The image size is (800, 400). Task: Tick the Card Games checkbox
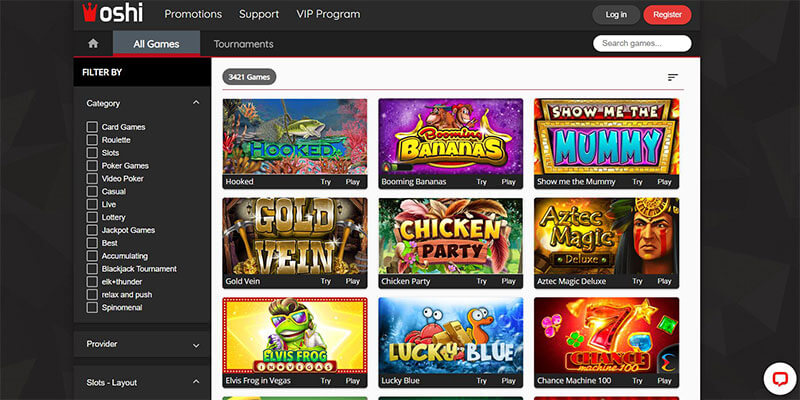92,127
